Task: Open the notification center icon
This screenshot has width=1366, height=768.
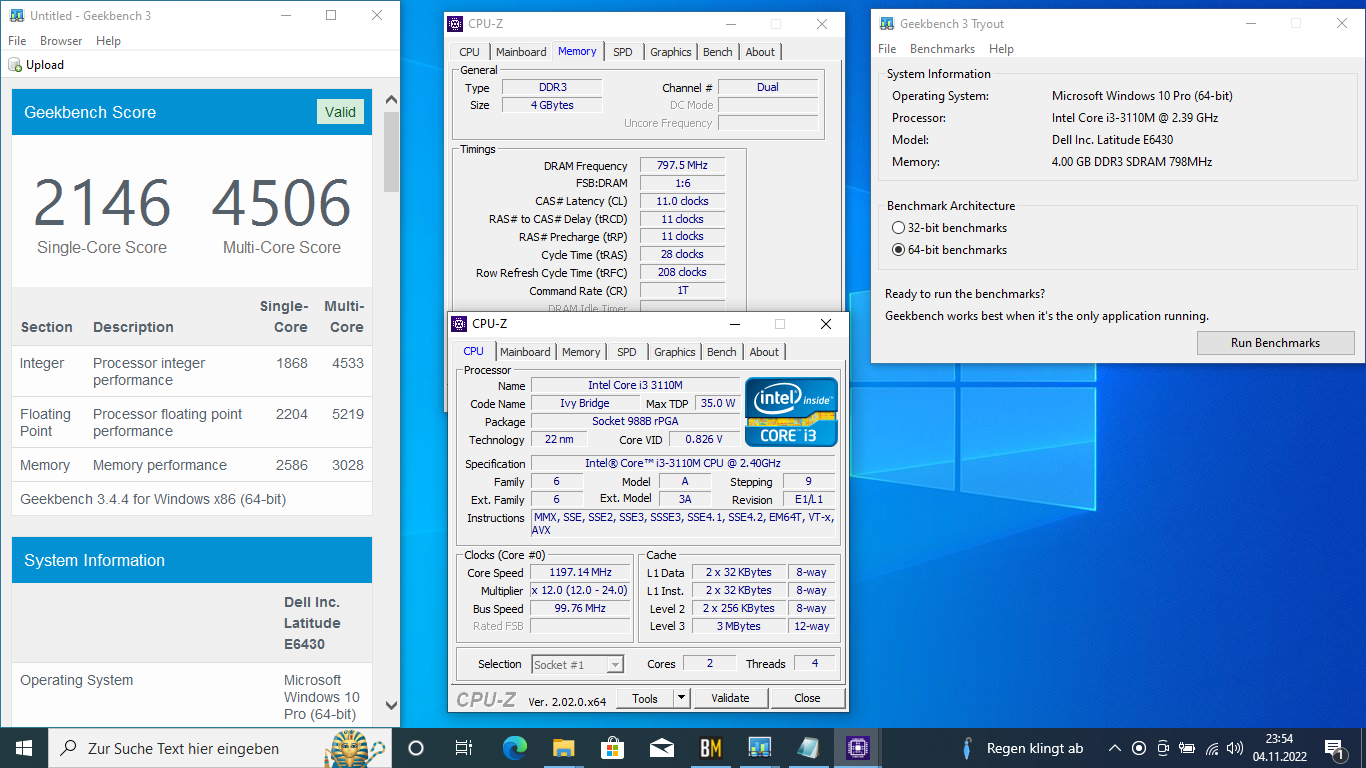Action: click(1334, 748)
